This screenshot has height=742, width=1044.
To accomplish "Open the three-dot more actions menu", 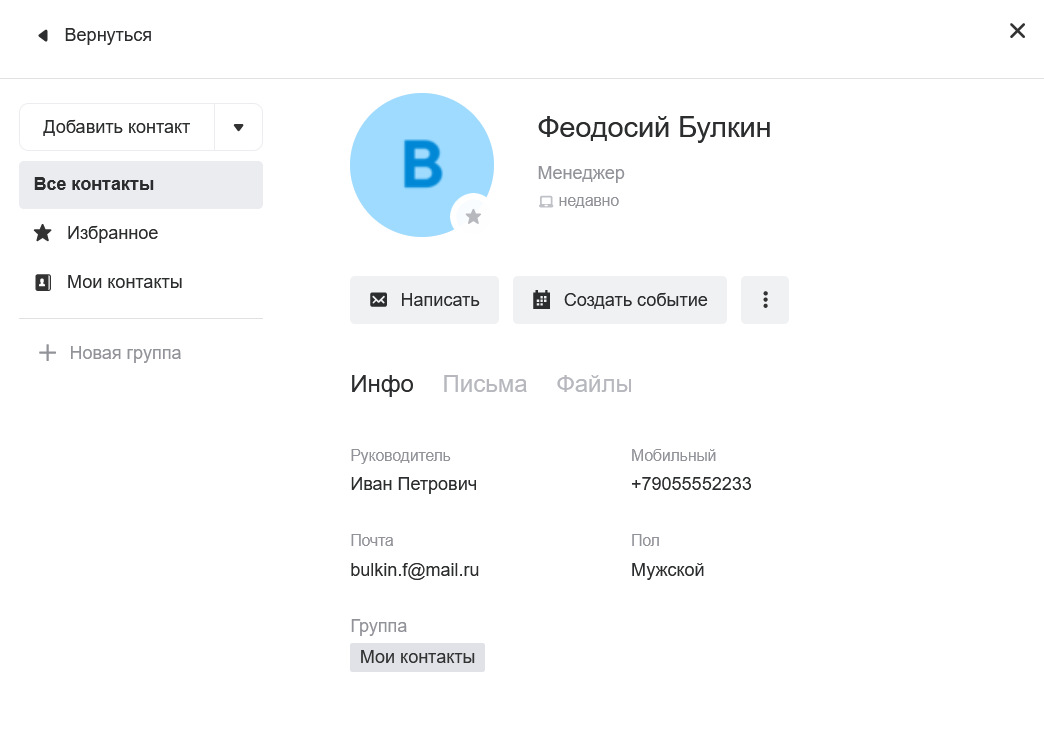I will [765, 300].
